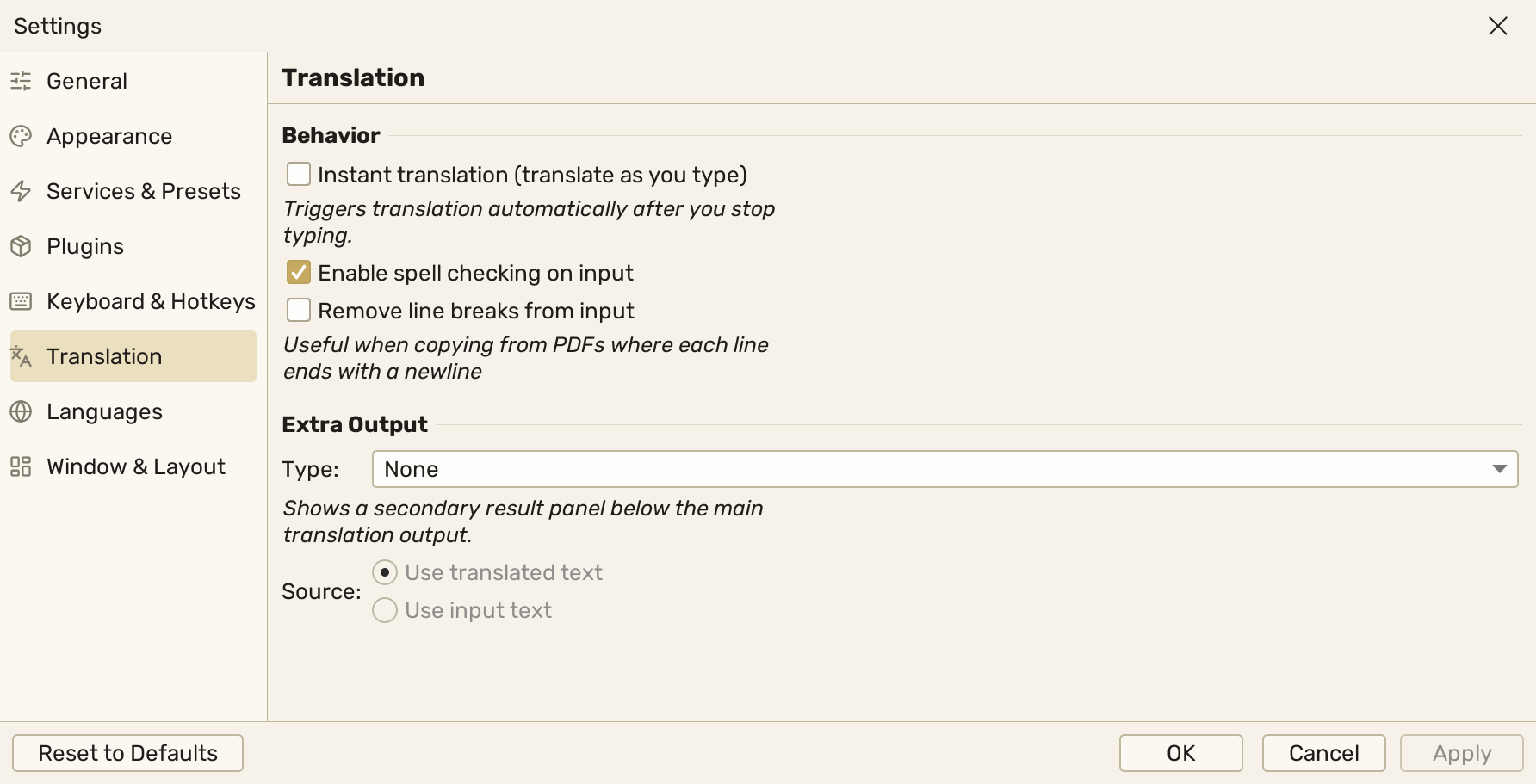Enable Instant translation checkbox
Screen dimensions: 1536x784
pos(299,175)
